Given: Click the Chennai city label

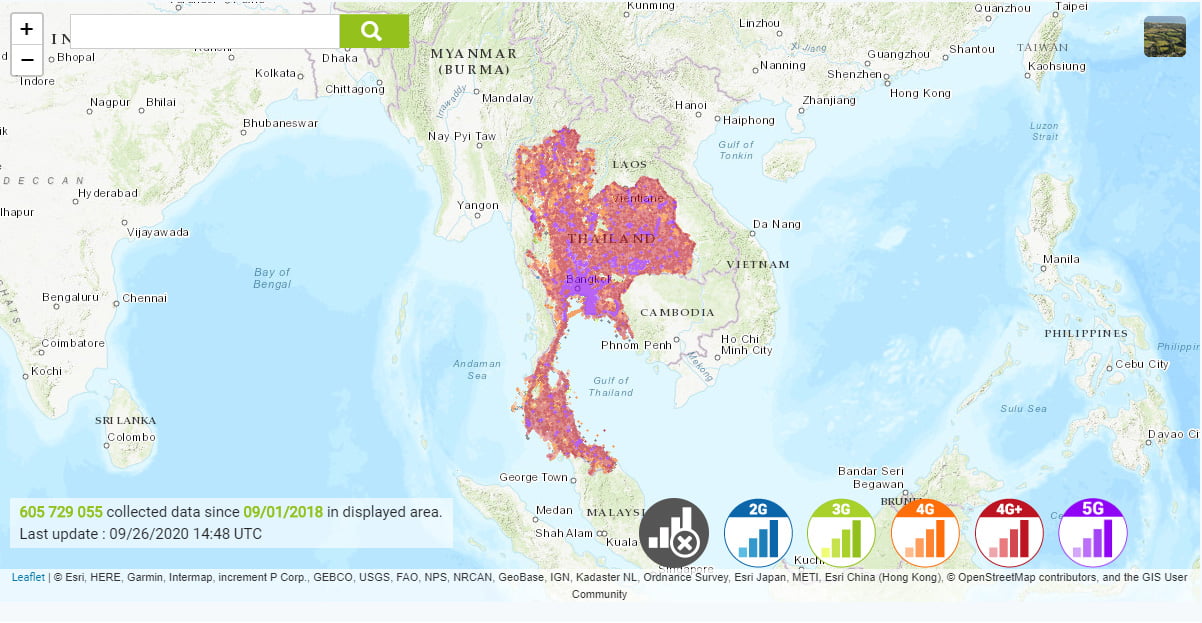Looking at the screenshot, I should [144, 298].
